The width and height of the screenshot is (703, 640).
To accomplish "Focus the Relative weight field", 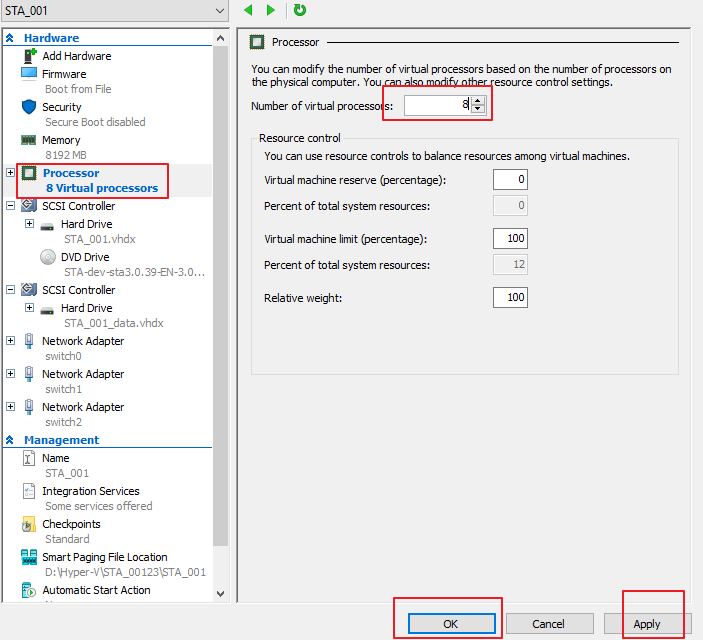I will coord(510,297).
